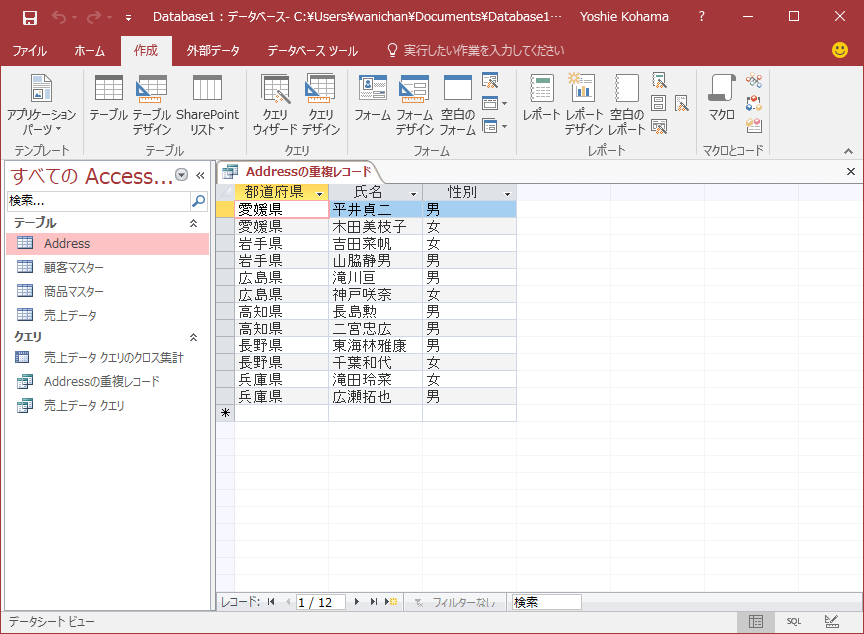
Task: Click the テーブル デザイン icon
Action: coord(152,105)
